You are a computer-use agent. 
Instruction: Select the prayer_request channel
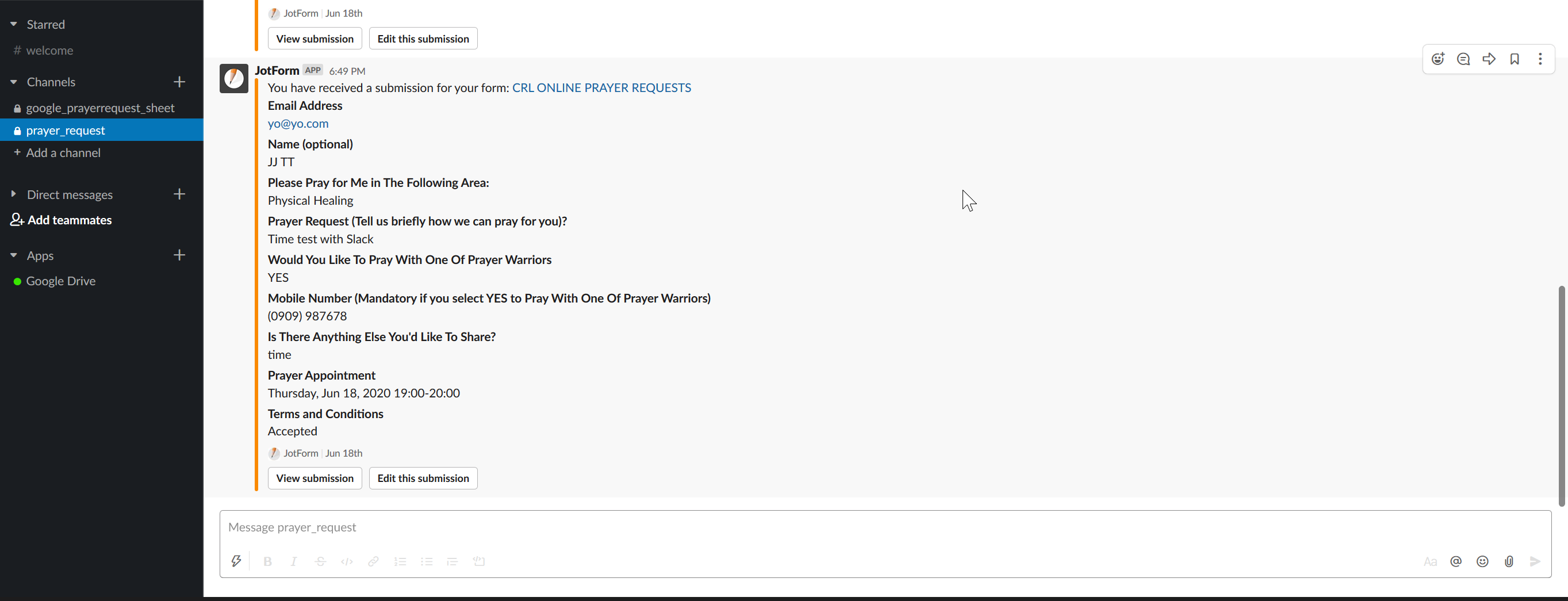[102, 131]
